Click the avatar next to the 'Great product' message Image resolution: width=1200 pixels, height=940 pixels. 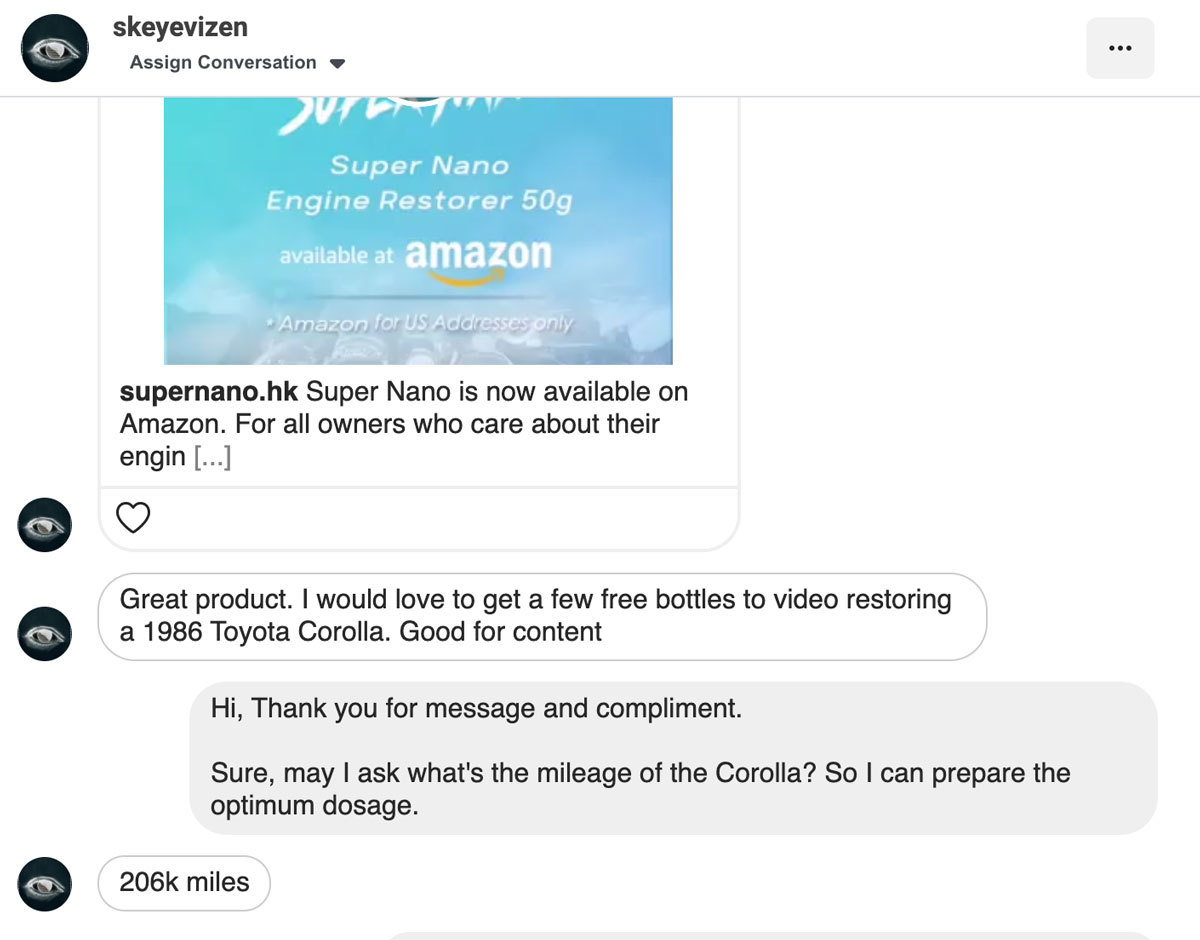pyautogui.click(x=44, y=633)
